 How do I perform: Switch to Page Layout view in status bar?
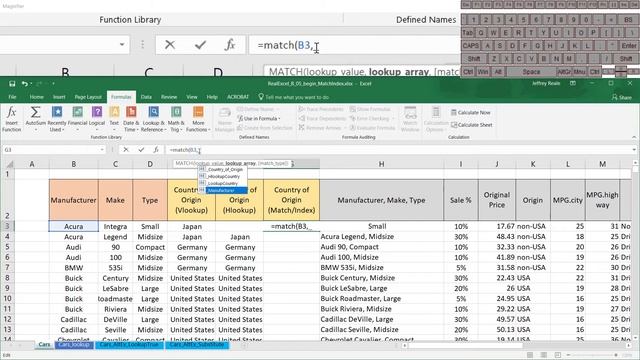[x=543, y=355]
